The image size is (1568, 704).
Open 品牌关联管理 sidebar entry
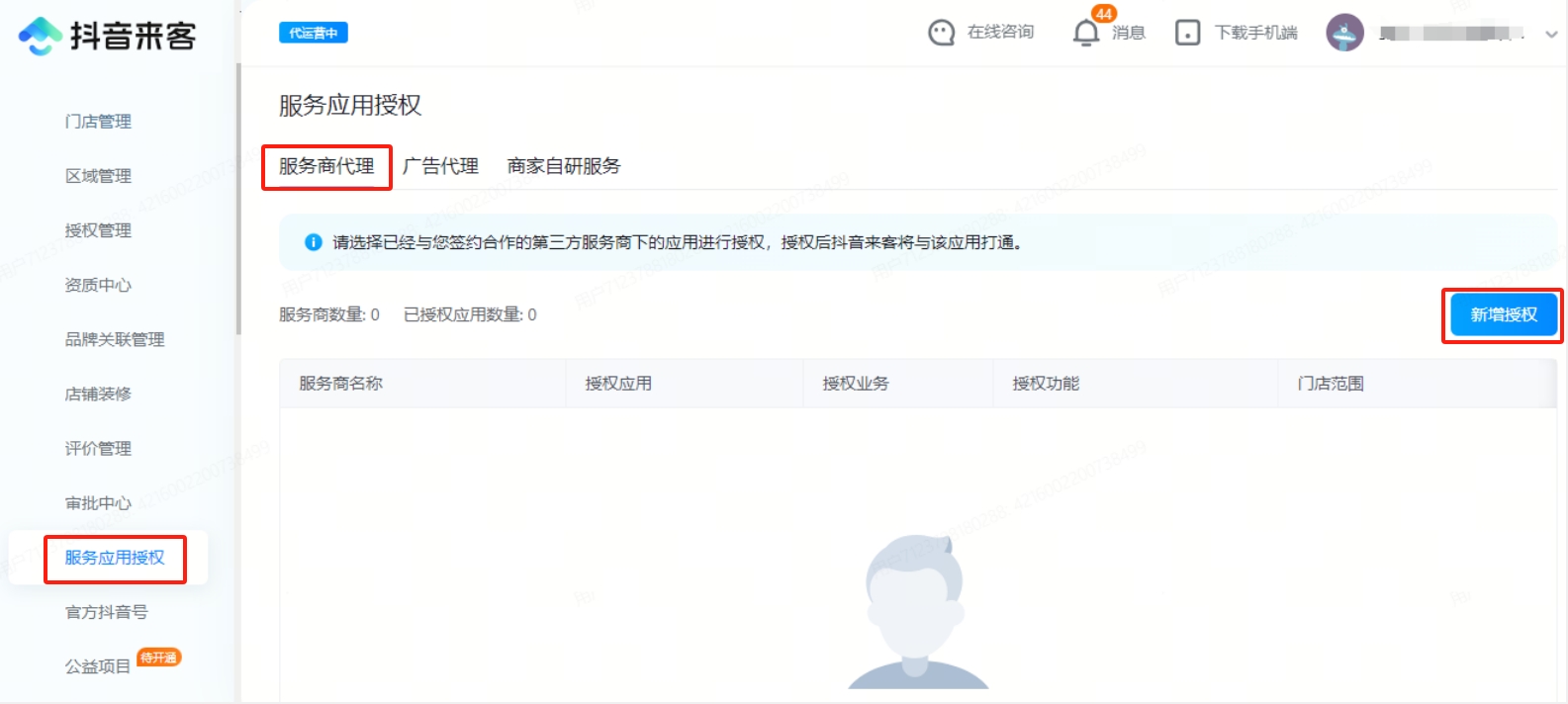tap(115, 339)
